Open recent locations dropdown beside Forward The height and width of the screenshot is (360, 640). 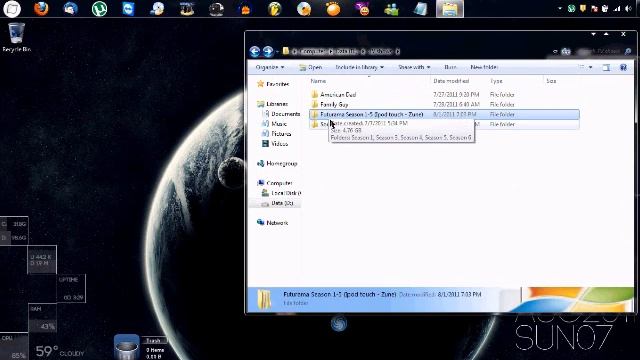pyautogui.click(x=278, y=52)
